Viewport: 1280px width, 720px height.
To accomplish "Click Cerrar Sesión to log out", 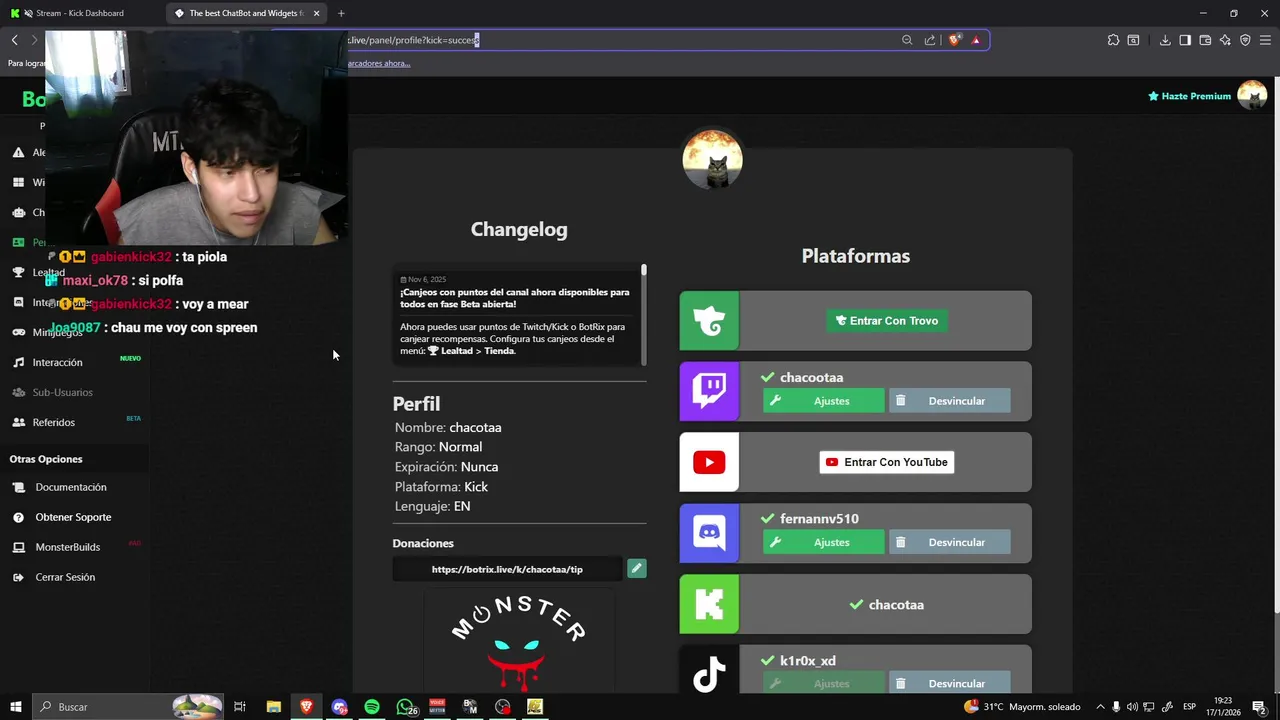I will (65, 577).
